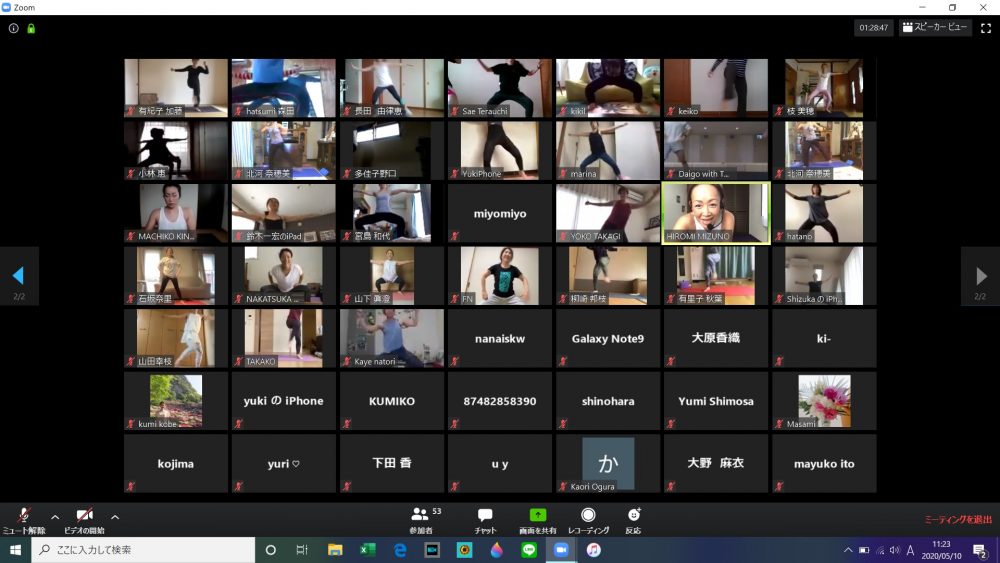1000x563 pixels.
Task: Open Windows system tray hidden icons arrow
Action: point(848,550)
